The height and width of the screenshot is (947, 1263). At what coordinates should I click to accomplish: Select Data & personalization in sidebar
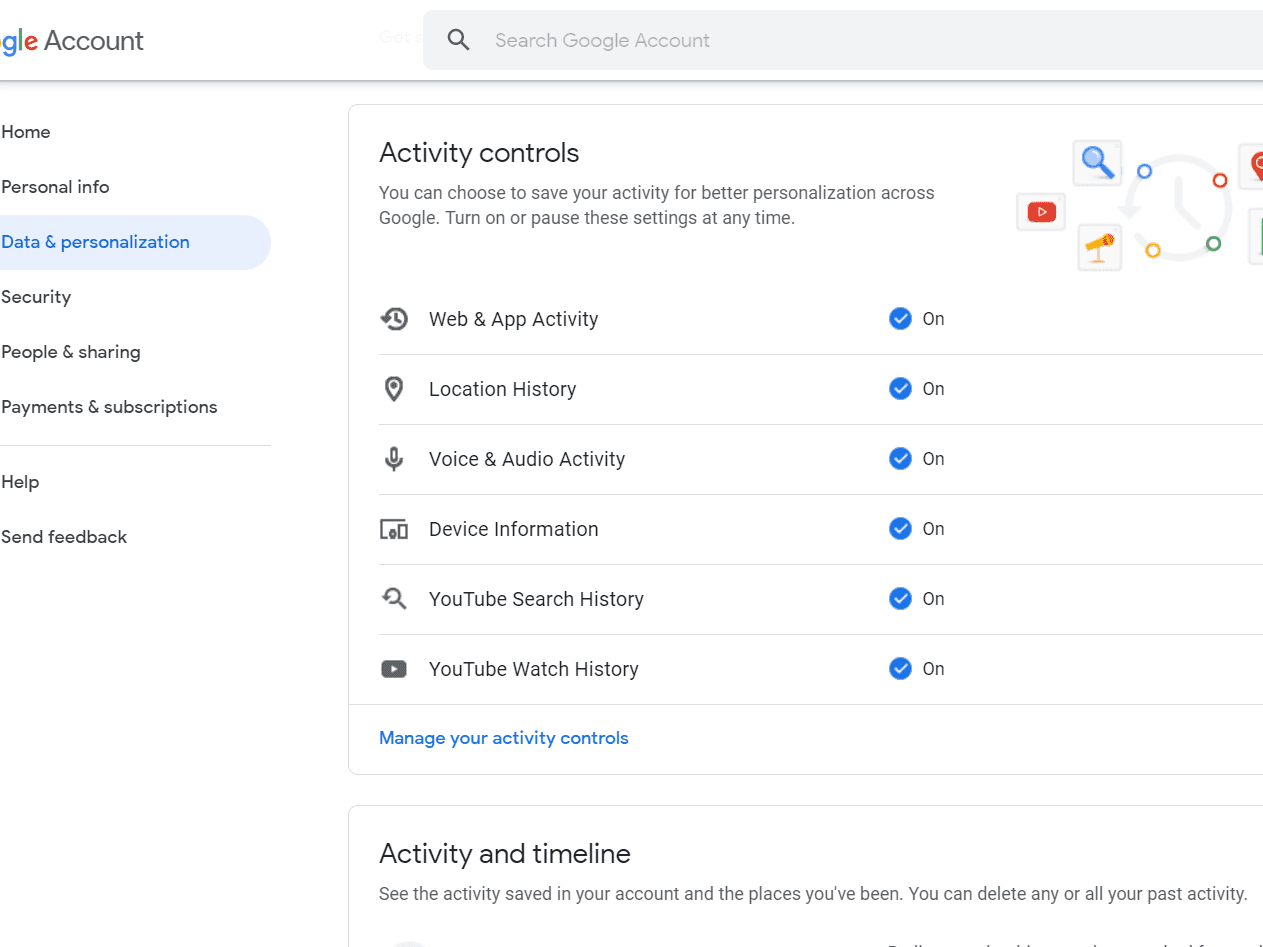tap(135, 242)
